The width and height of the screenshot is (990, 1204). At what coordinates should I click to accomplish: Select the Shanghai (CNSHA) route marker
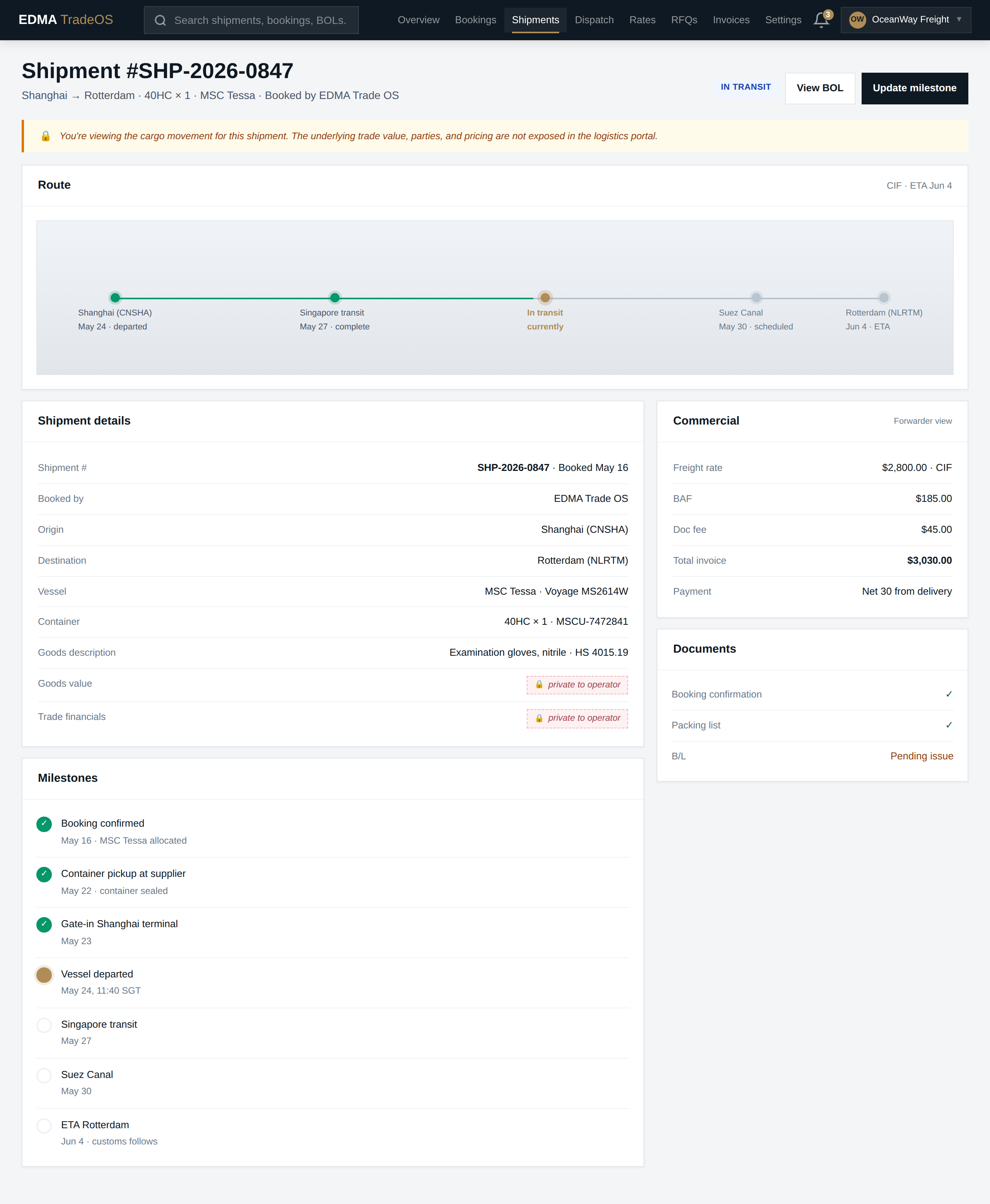coord(115,298)
